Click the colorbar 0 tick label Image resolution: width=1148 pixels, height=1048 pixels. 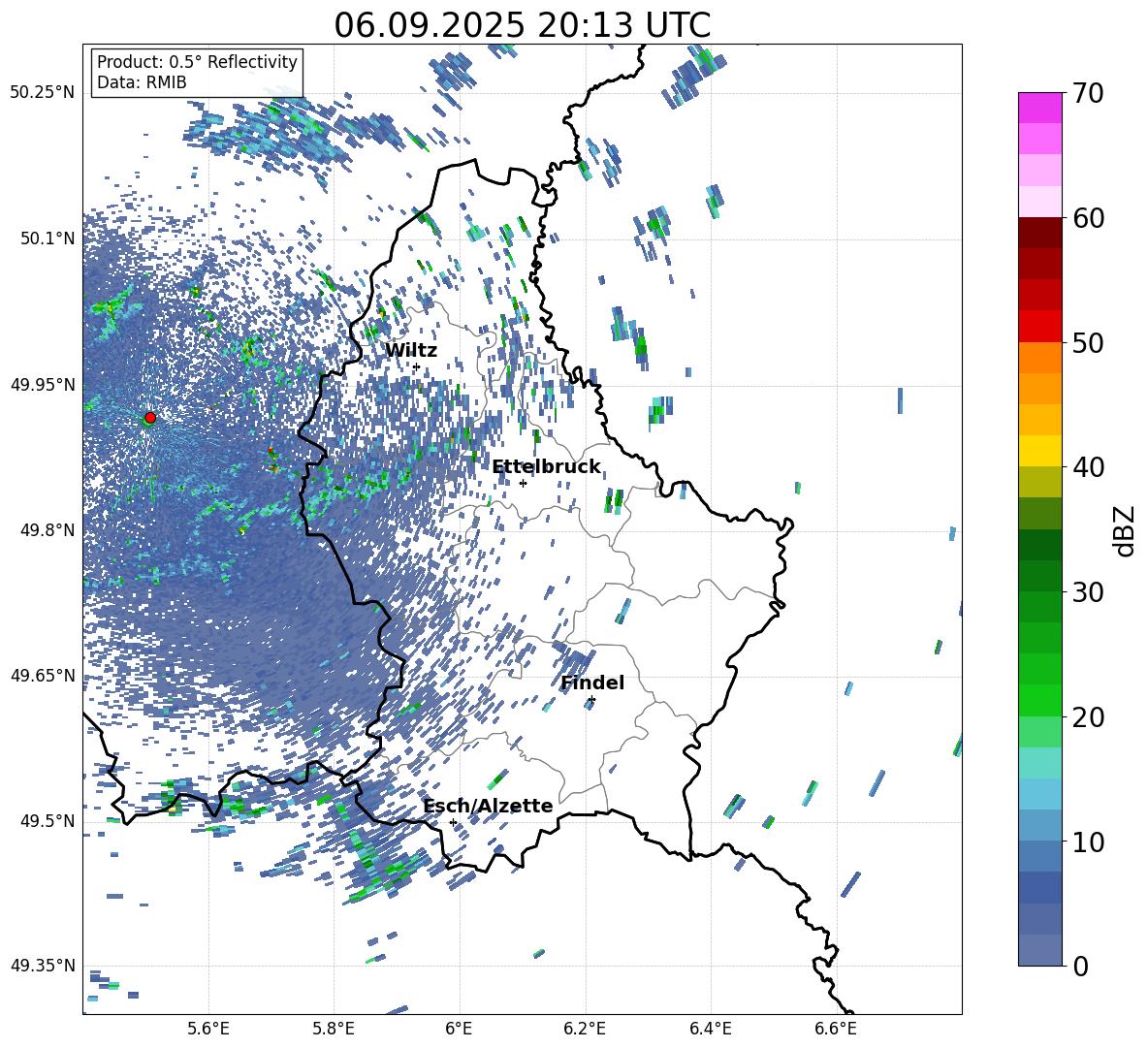[1080, 966]
